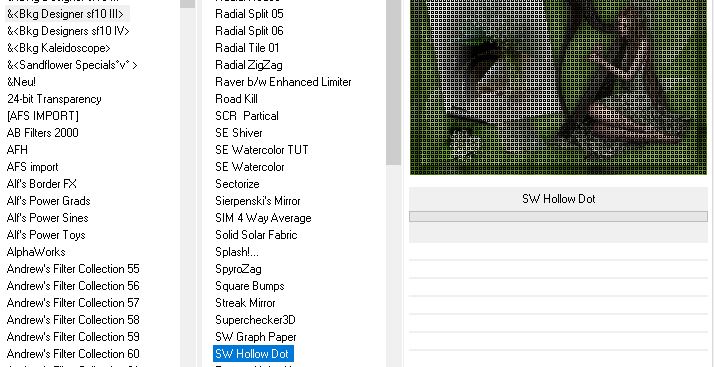Click the filter list scrollbar thumb
Viewport: 714px width, 367px height.
393,82
